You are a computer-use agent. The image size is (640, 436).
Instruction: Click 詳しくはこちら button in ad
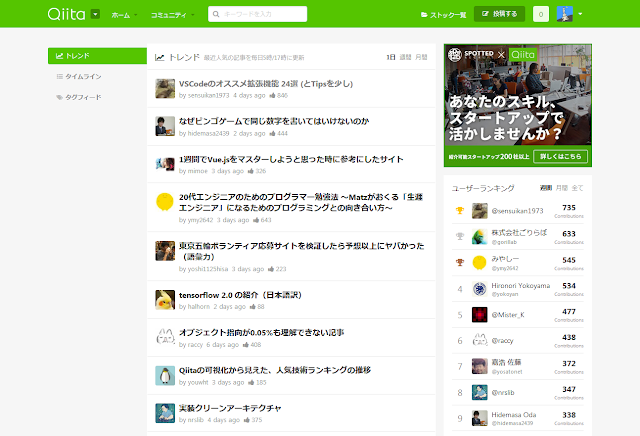tap(560, 156)
